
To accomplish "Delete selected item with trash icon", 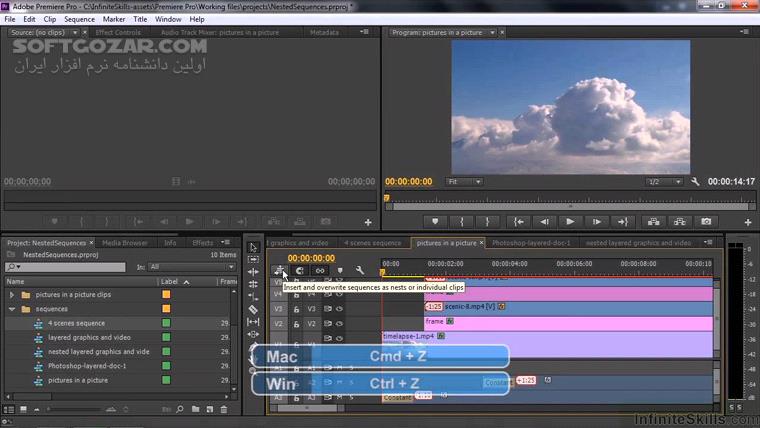I will [x=223, y=410].
